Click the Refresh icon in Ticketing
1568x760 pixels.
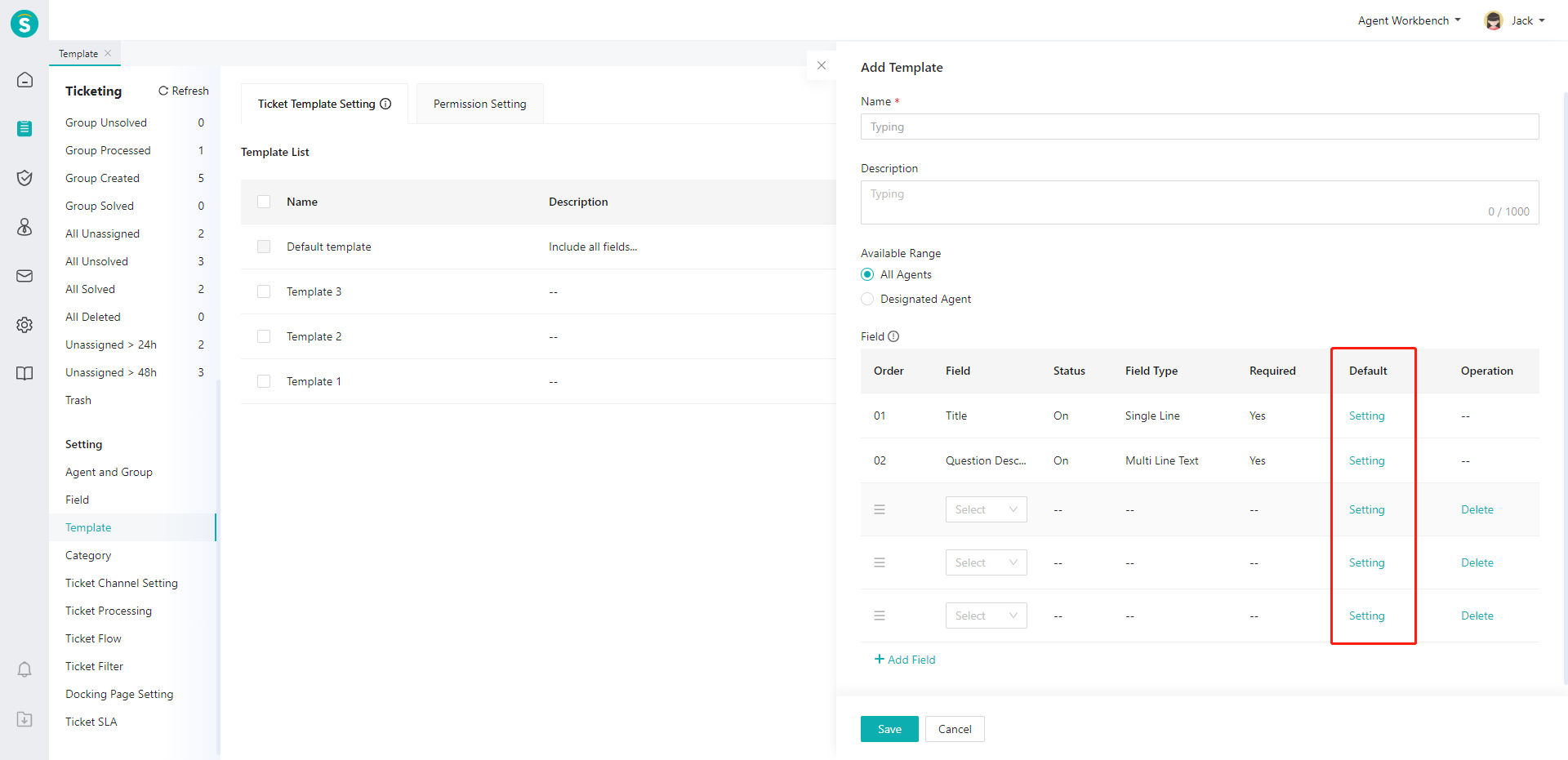pos(163,91)
